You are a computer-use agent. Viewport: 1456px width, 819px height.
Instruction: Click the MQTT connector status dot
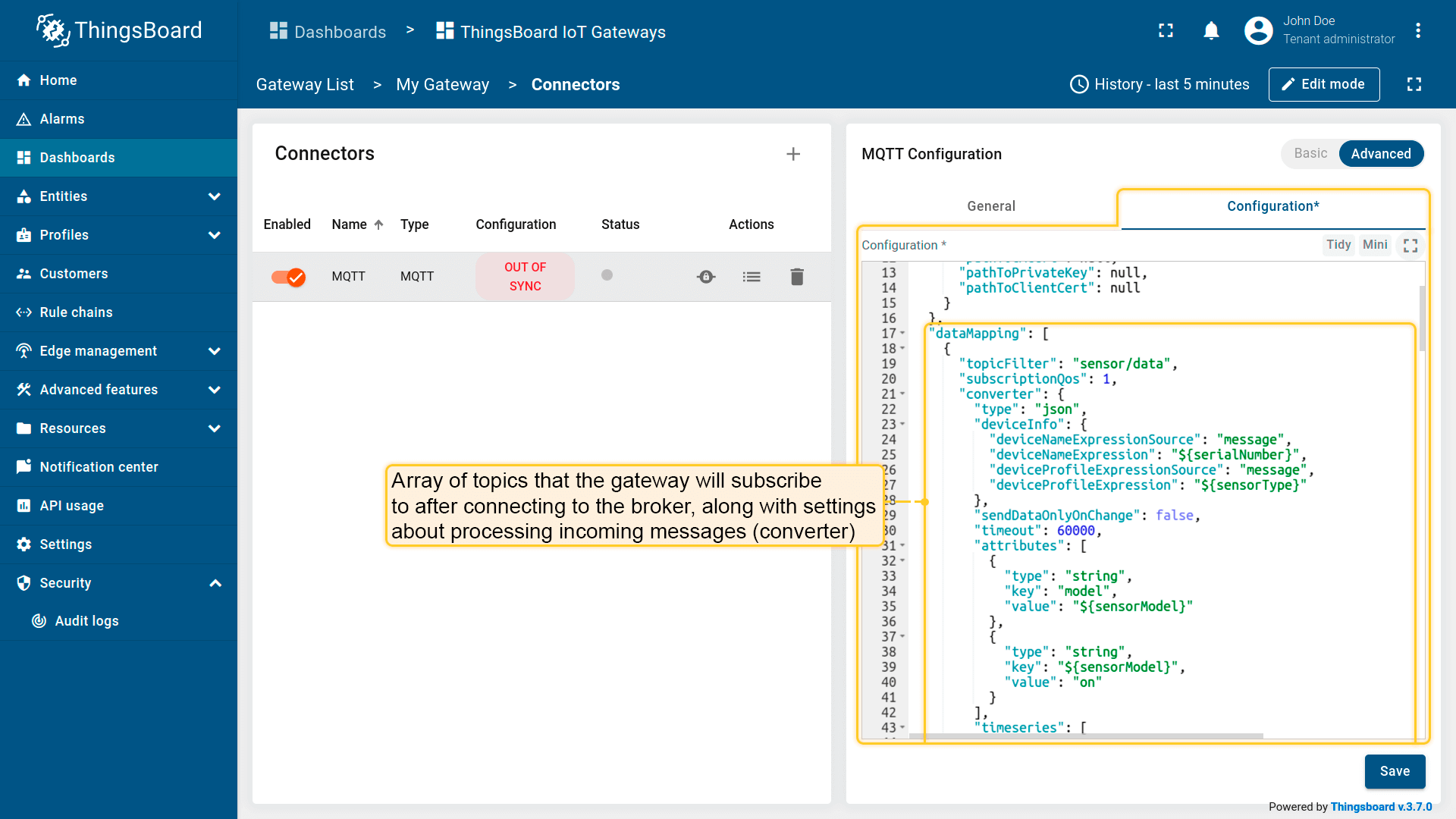[x=607, y=275]
